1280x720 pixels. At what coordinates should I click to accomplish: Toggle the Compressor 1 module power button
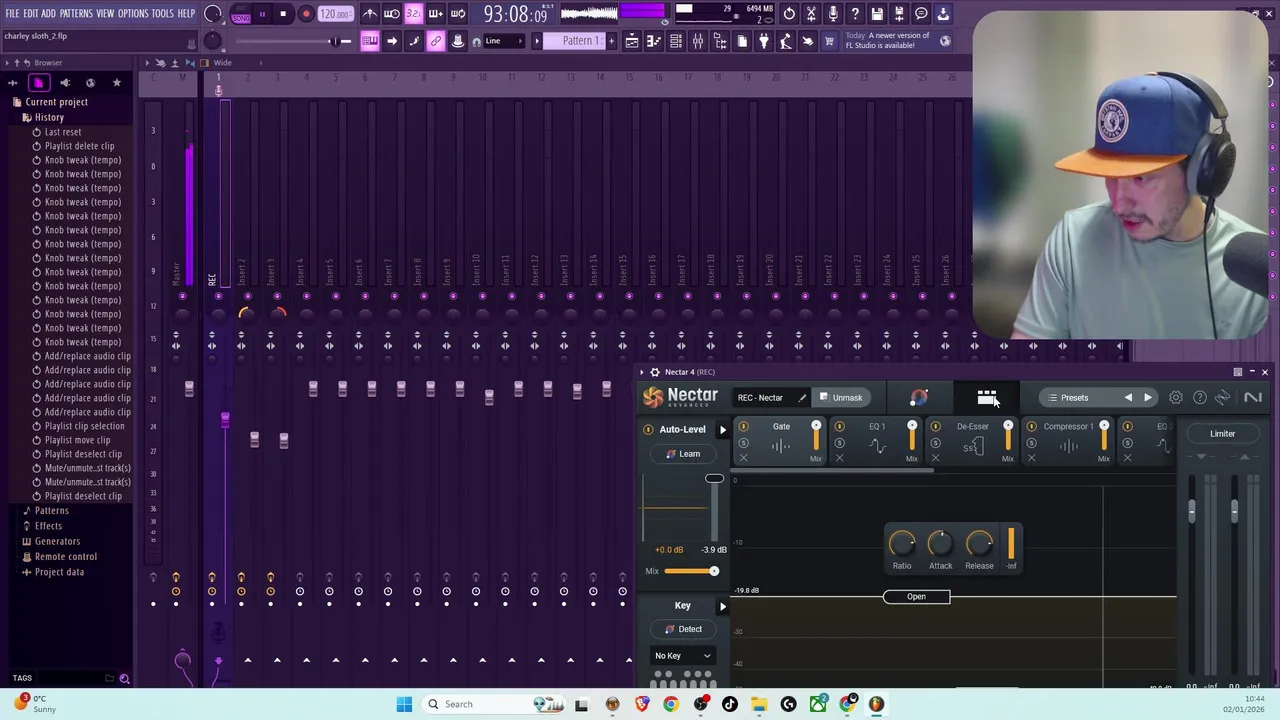click(x=1031, y=427)
